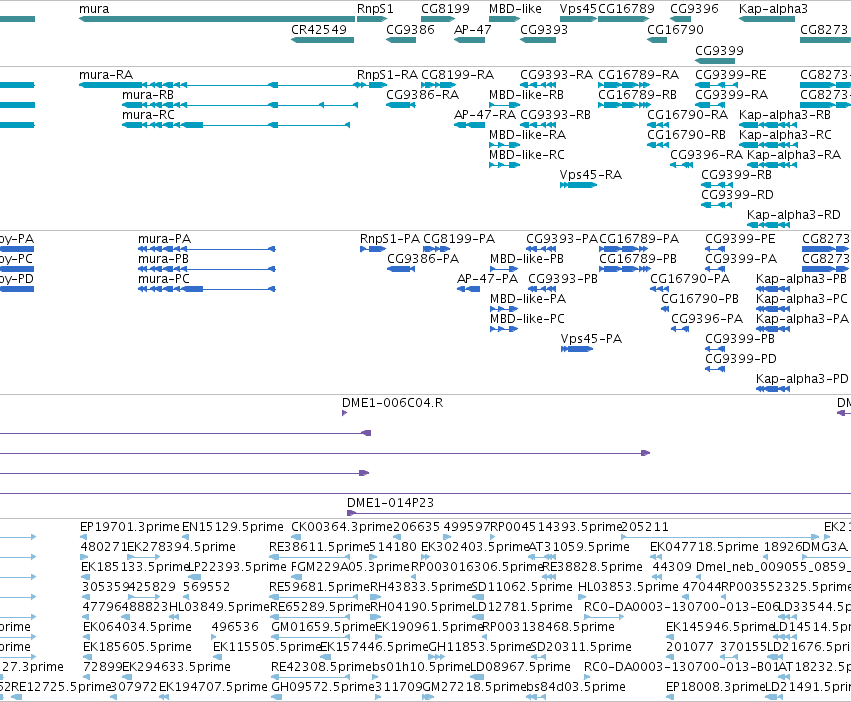This screenshot has height=702, width=851.
Task: Click the Vps45-PA protein label
Action: pos(591,339)
